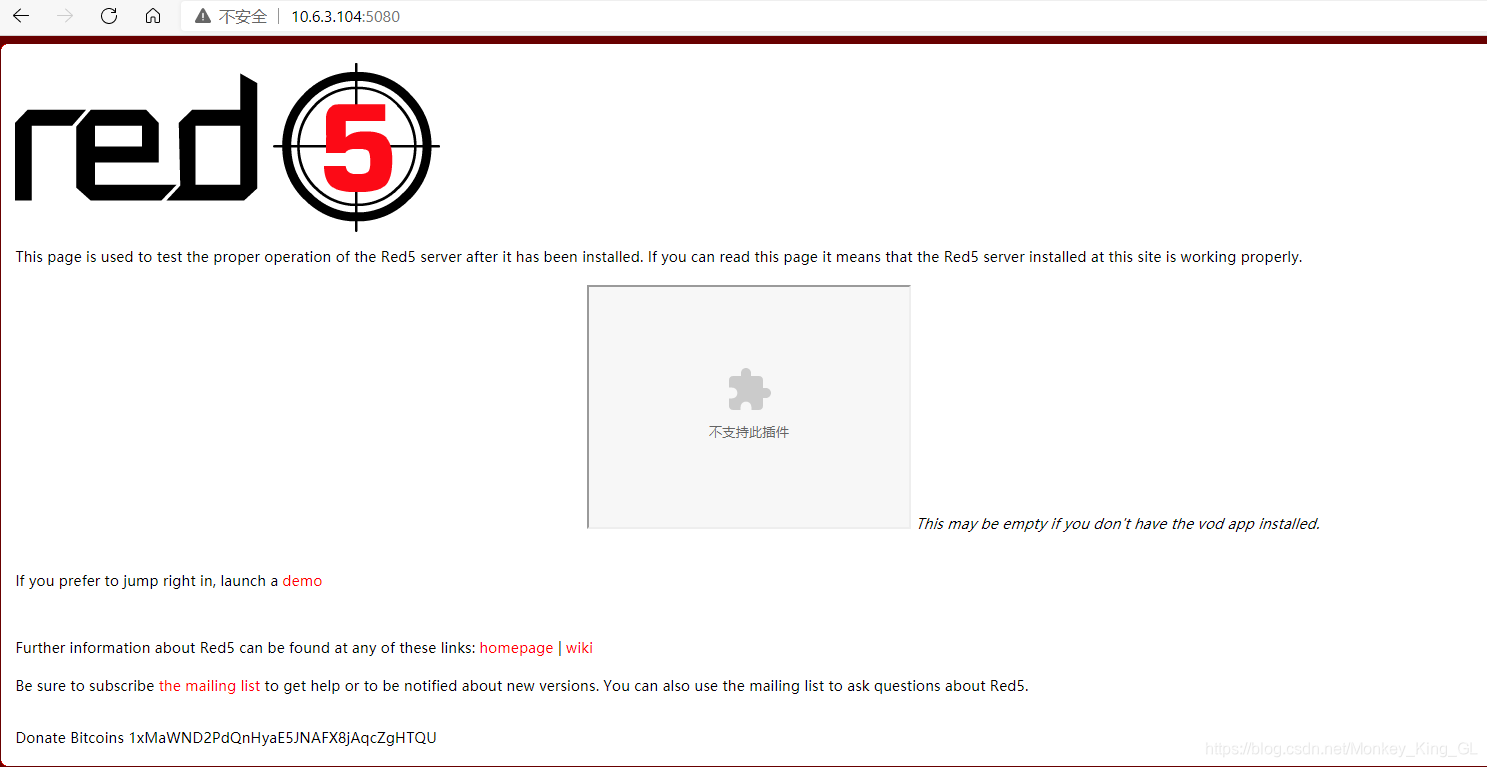The width and height of the screenshot is (1487, 767).
Task: Open the demo link
Action: coord(302,581)
